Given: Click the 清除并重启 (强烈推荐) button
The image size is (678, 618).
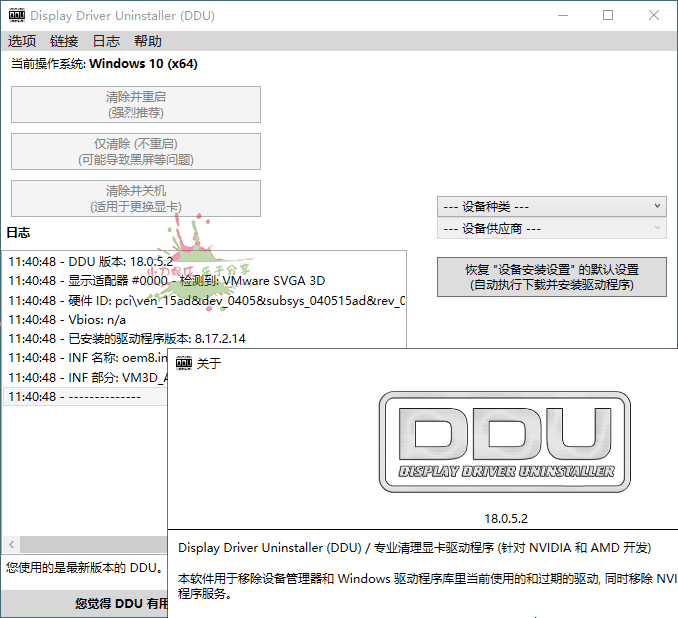Looking at the screenshot, I should pyautogui.click(x=136, y=104).
